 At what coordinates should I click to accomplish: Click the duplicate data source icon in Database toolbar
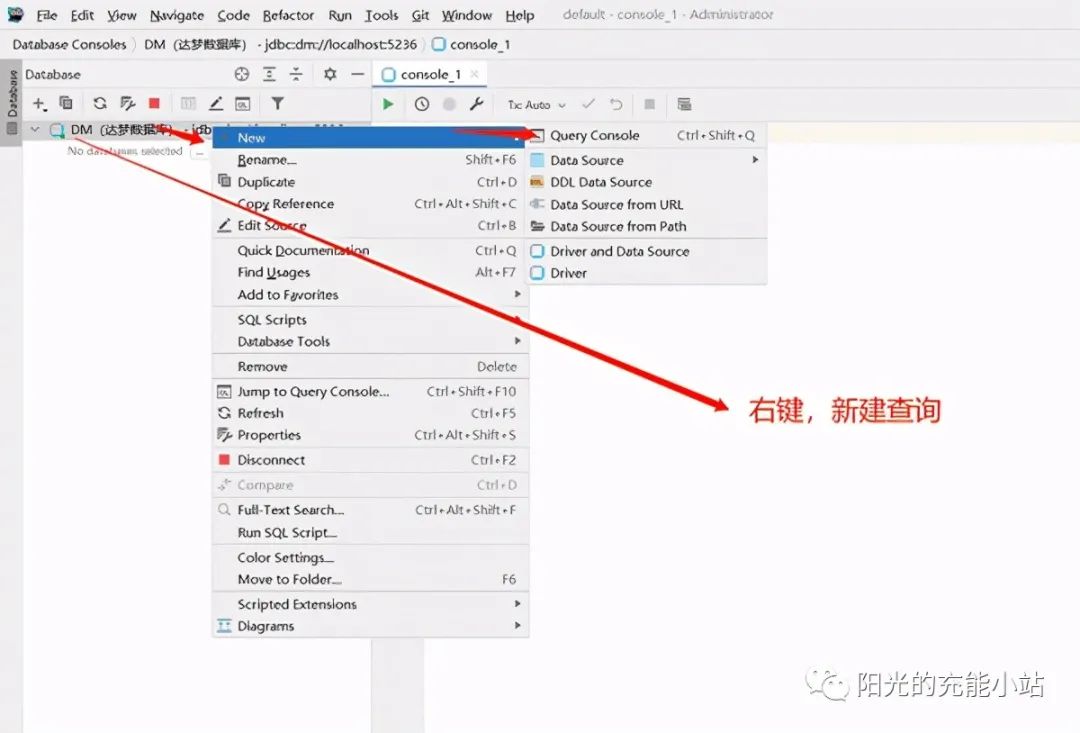tap(66, 103)
